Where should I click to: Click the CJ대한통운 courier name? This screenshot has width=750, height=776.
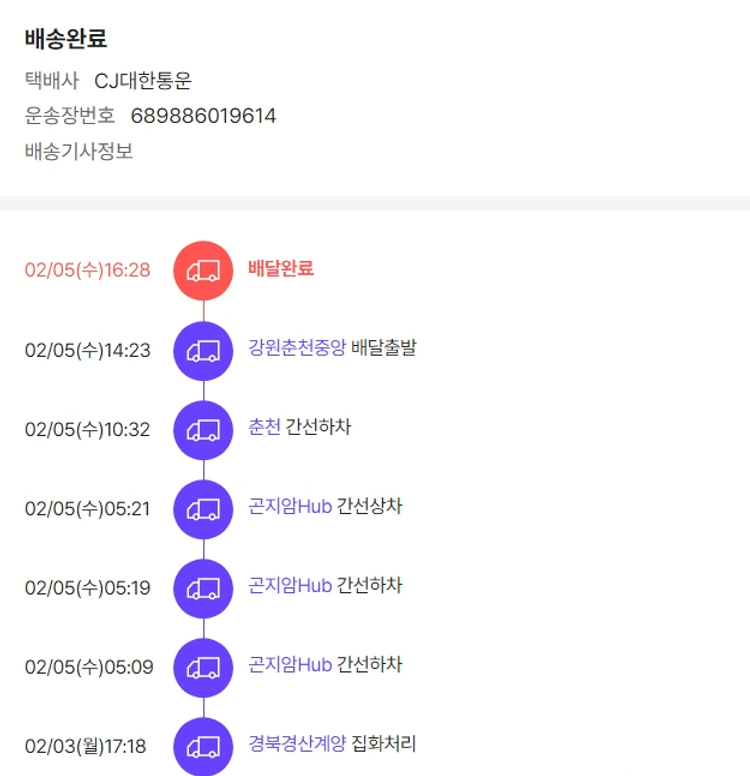143,81
